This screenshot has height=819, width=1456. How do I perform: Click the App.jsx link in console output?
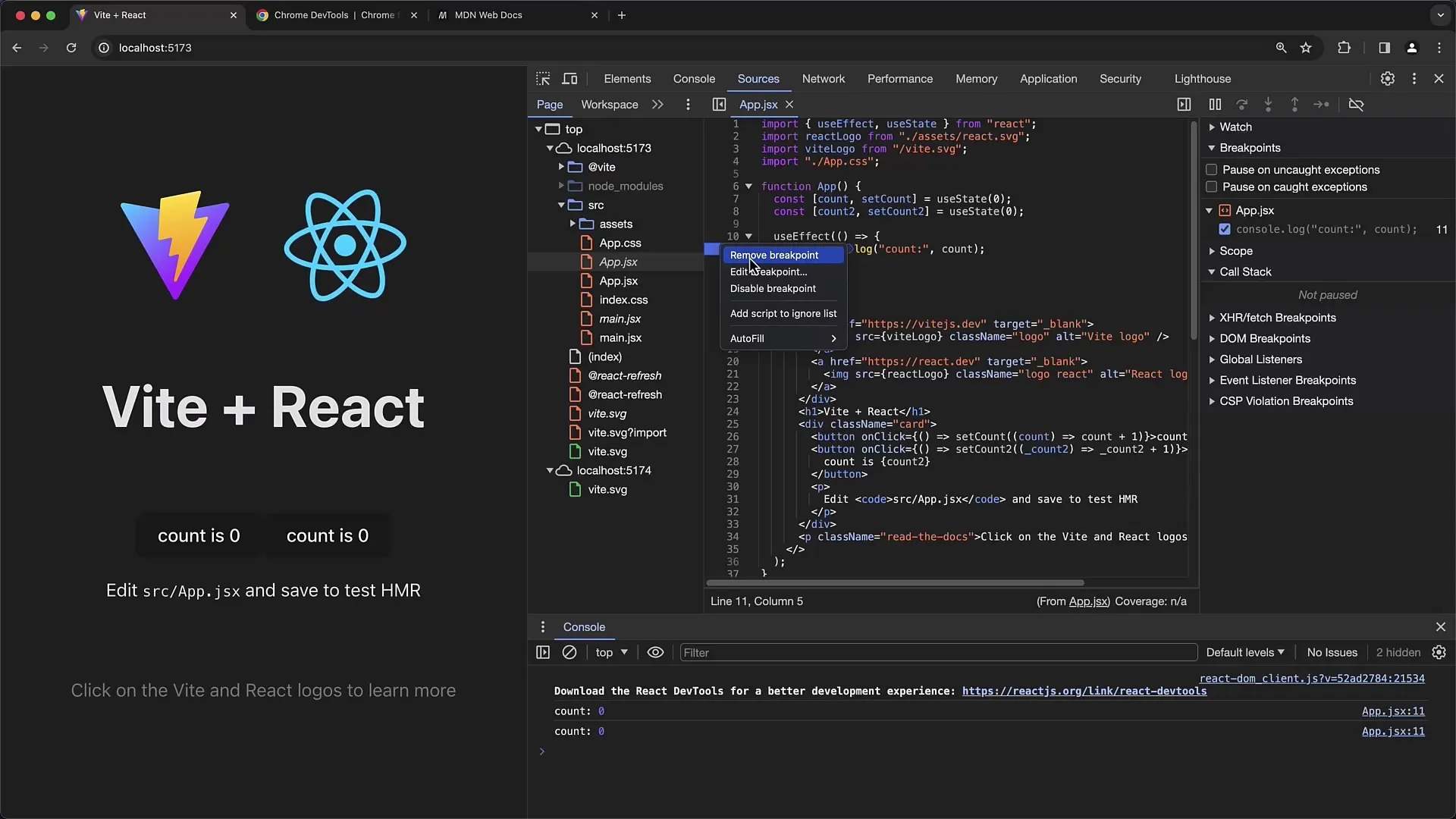1393,711
